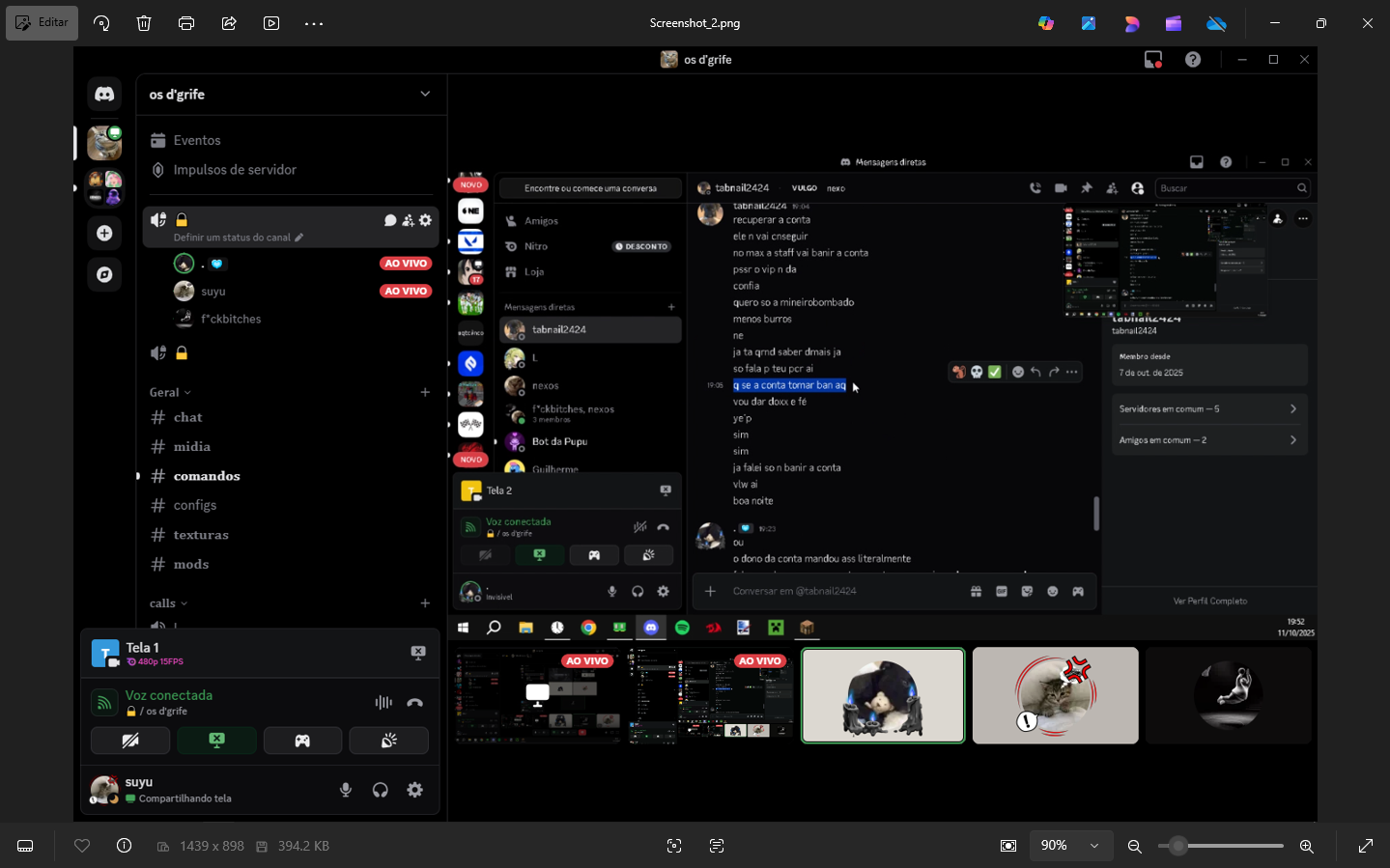Toggle the filmstrip icon in Photos bottom bar

(x=26, y=846)
